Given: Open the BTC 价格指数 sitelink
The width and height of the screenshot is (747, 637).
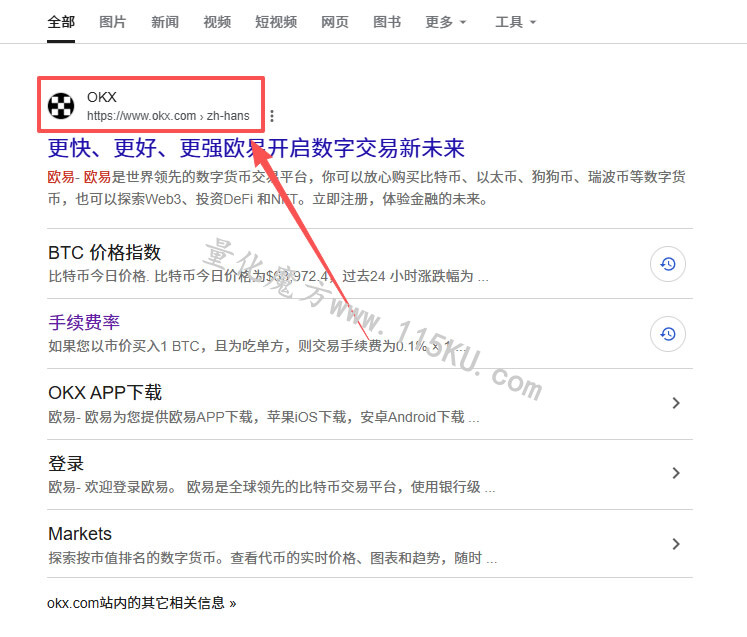Looking at the screenshot, I should pos(104,253).
